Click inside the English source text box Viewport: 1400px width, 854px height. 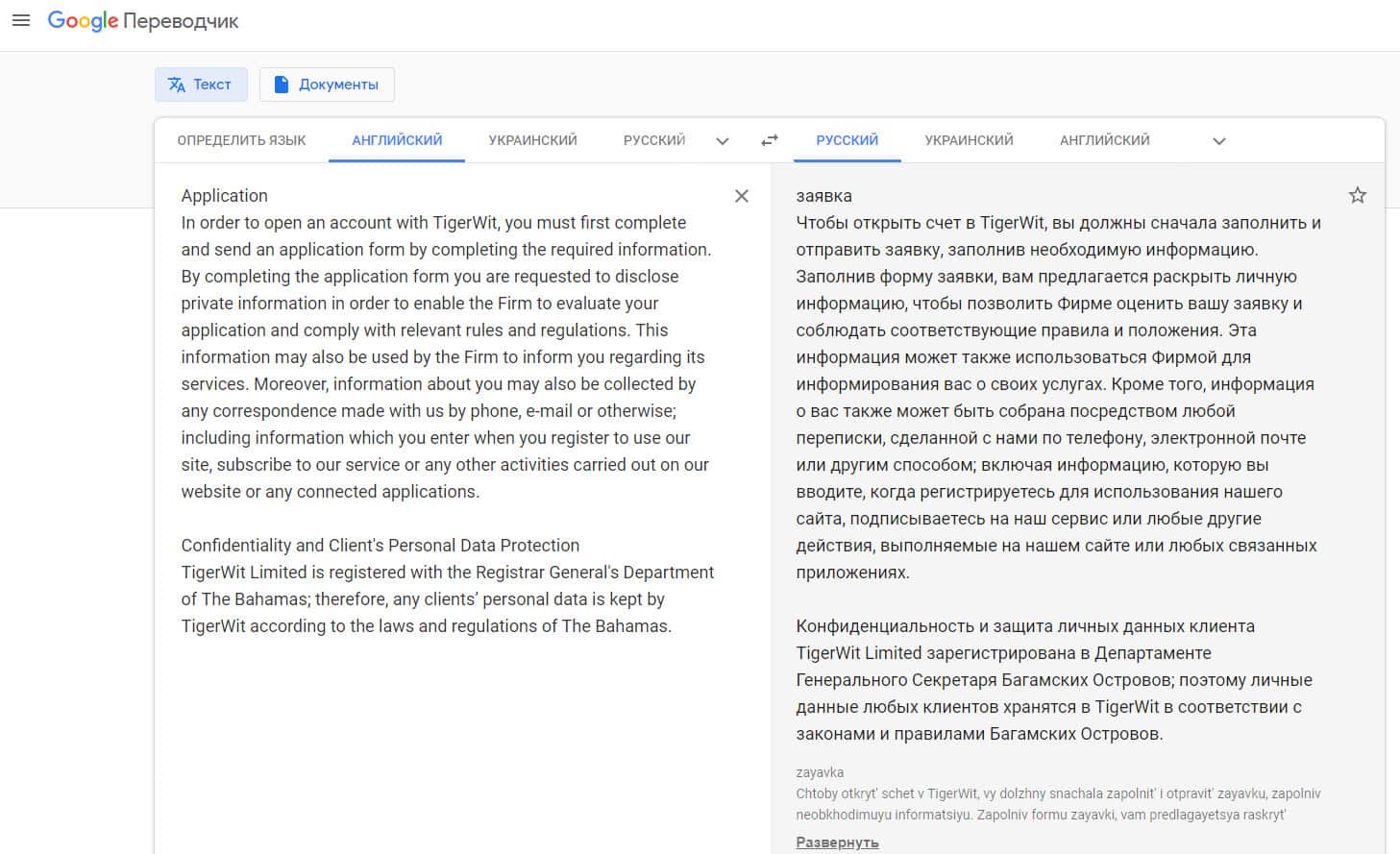click(x=448, y=411)
